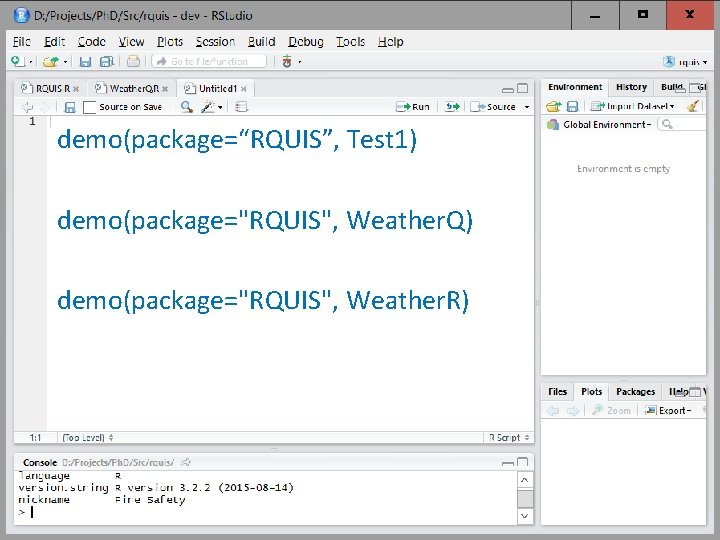Switch to the Build pane tab
This screenshot has height=540, width=720.
point(671,87)
